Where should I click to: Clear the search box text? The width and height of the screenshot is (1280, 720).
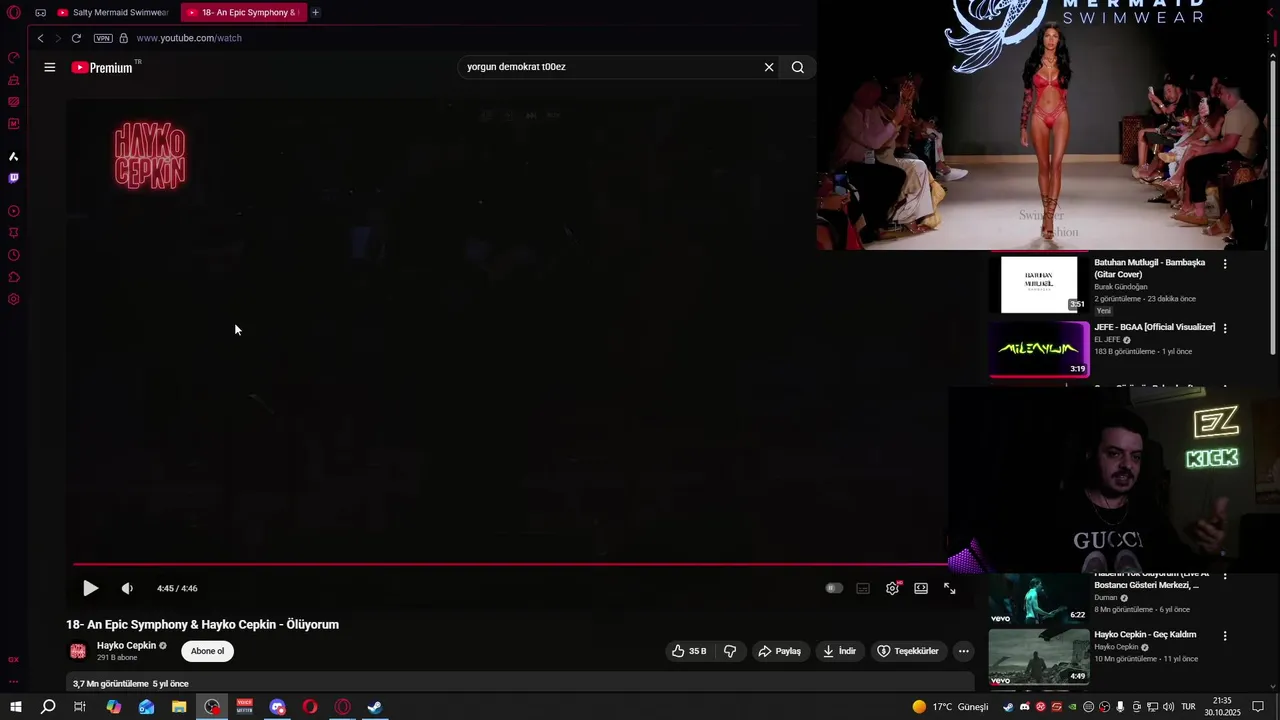point(769,67)
